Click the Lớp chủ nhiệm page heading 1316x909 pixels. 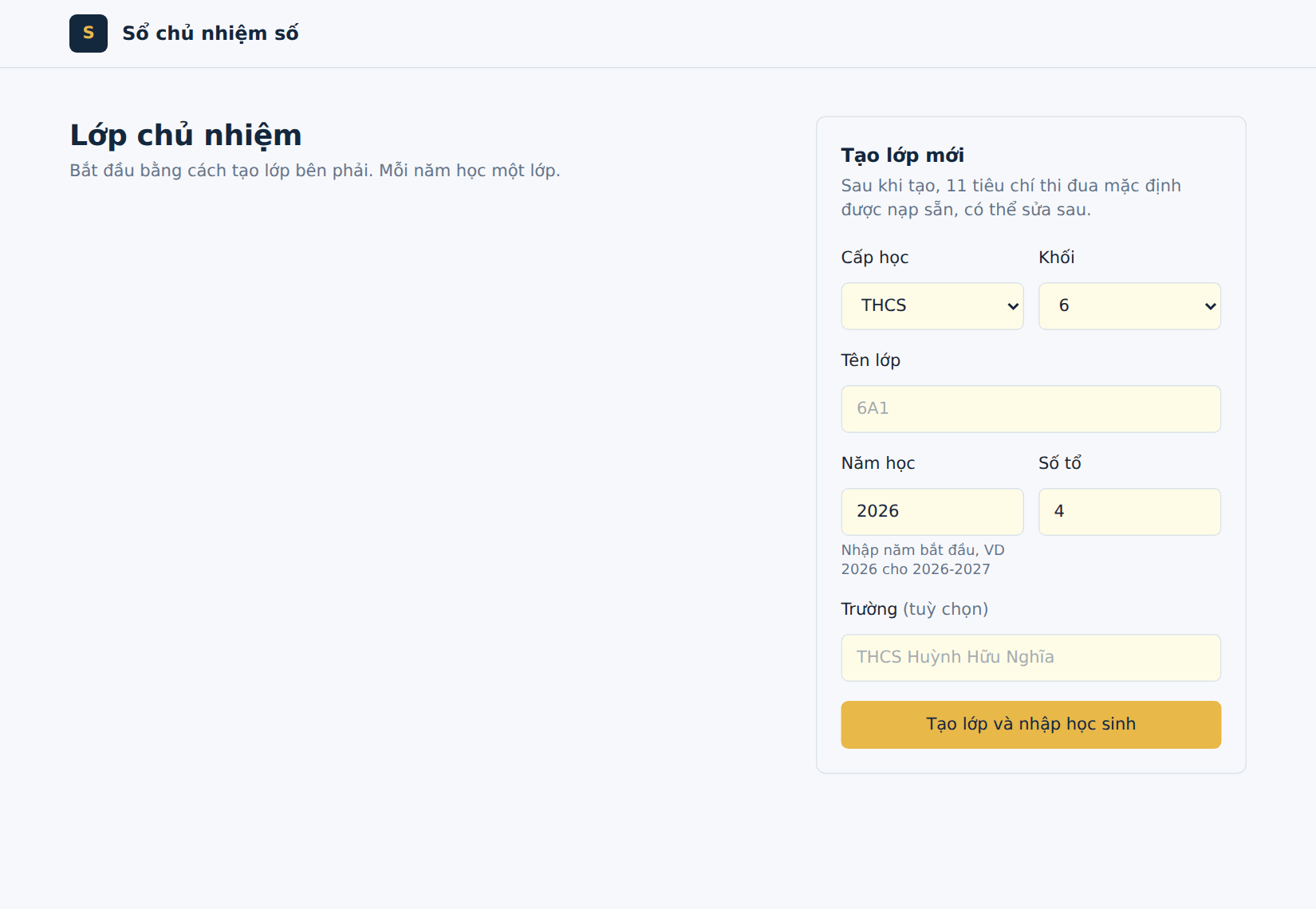click(186, 136)
